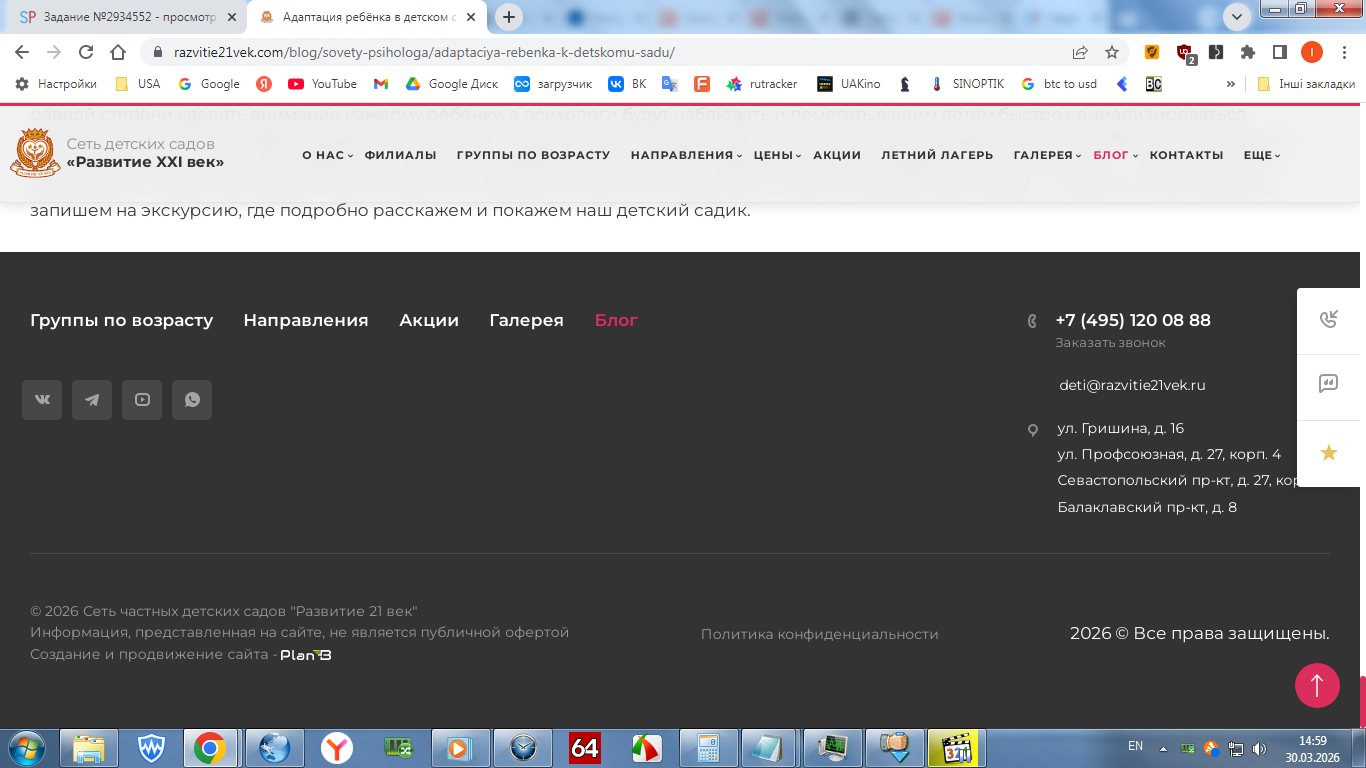Image resolution: width=1366 pixels, height=768 pixels.
Task: Click the footer Блог link
Action: point(616,320)
